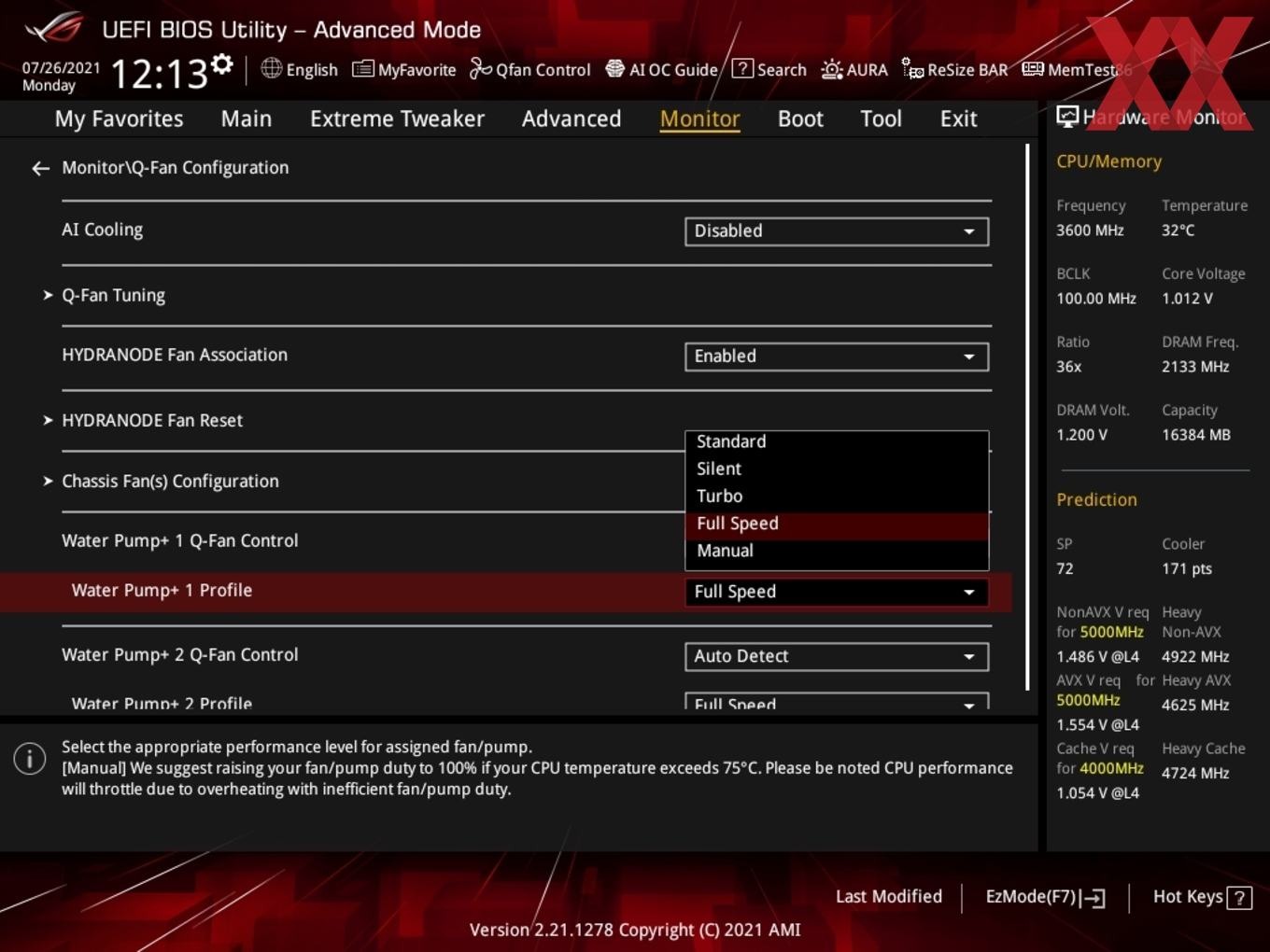Click Water Pump+ 2 Q-Fan Control label

pyautogui.click(x=180, y=654)
